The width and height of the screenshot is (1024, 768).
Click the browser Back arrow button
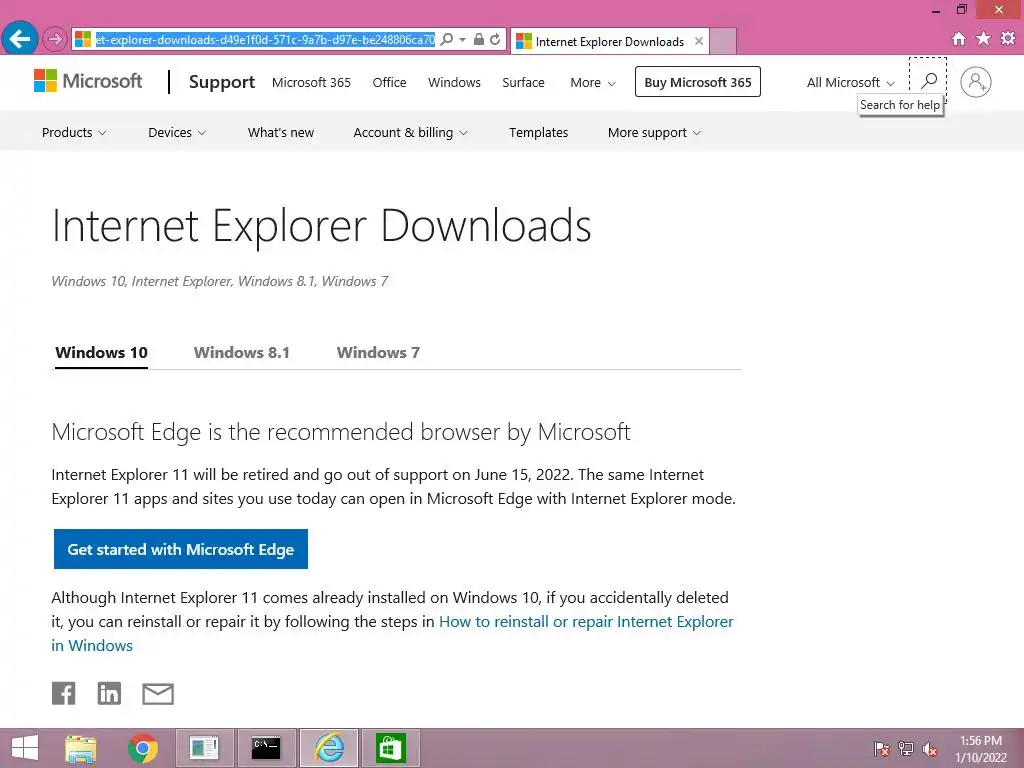click(x=20, y=39)
